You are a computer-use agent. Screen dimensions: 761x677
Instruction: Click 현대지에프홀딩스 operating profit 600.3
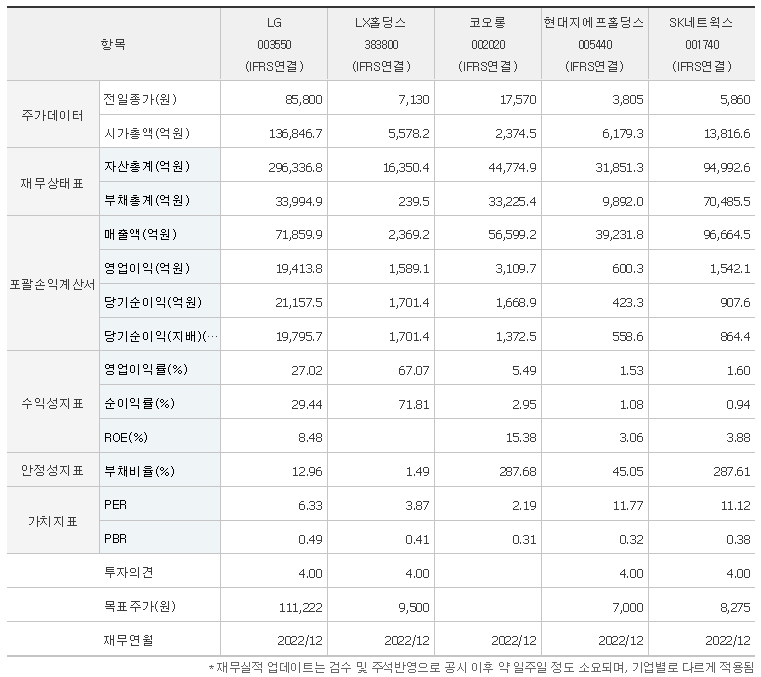point(628,268)
